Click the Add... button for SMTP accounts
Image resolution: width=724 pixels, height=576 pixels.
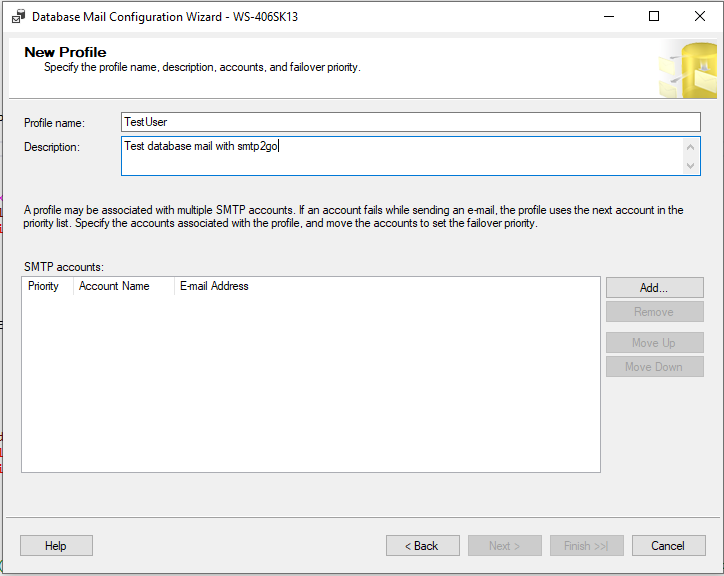click(654, 288)
